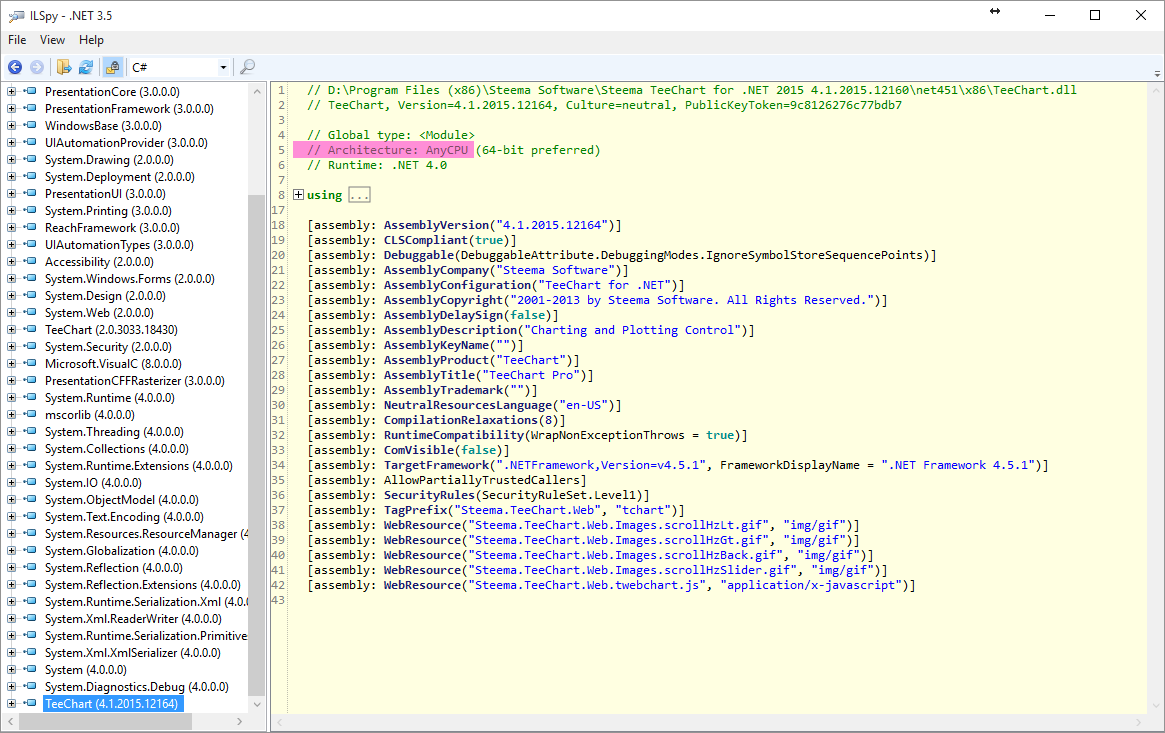Select System.Text.Encoding (4.0.0.0) in tree
The image size is (1165, 733).
pos(123,517)
